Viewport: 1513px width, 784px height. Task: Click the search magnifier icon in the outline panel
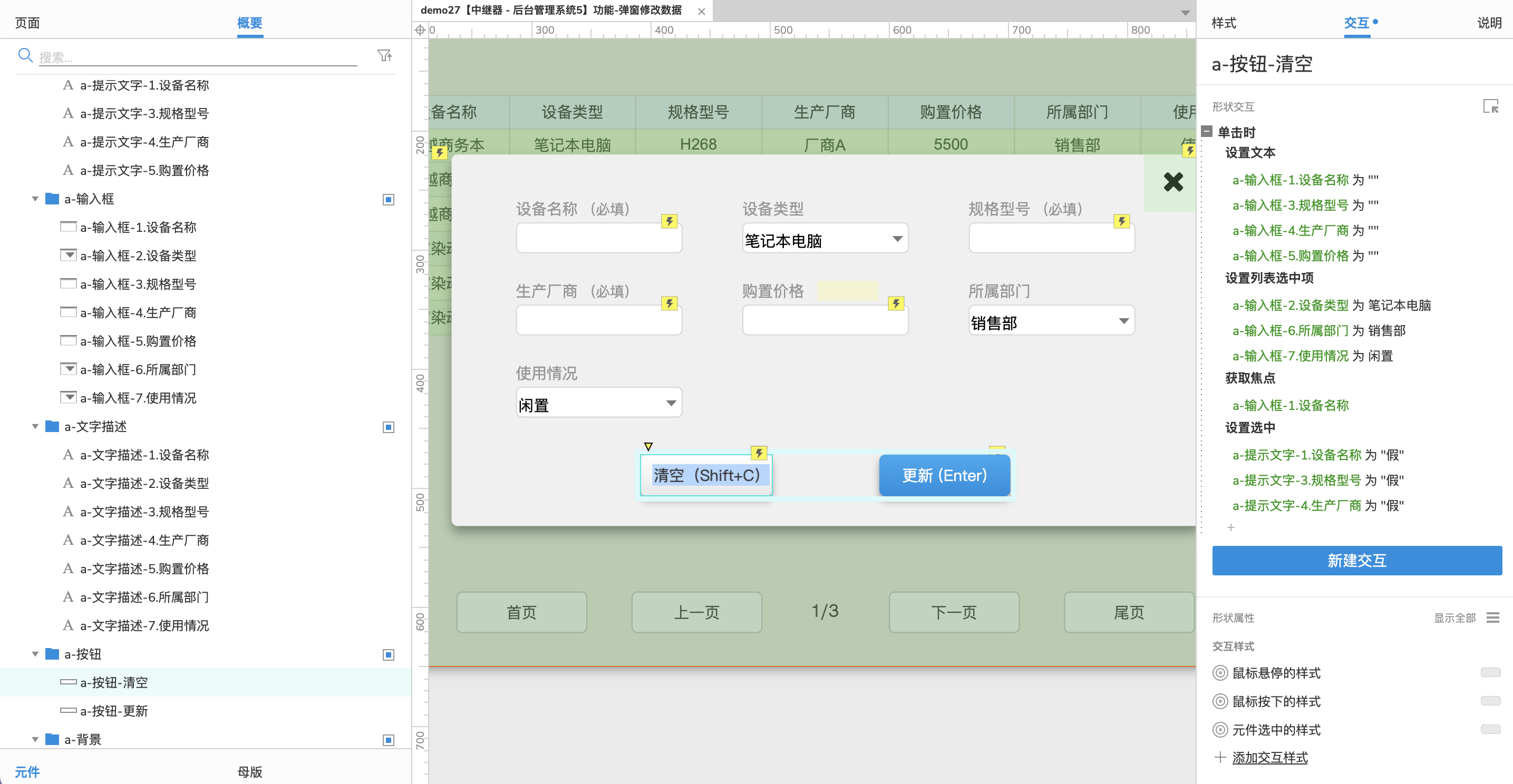click(25, 55)
